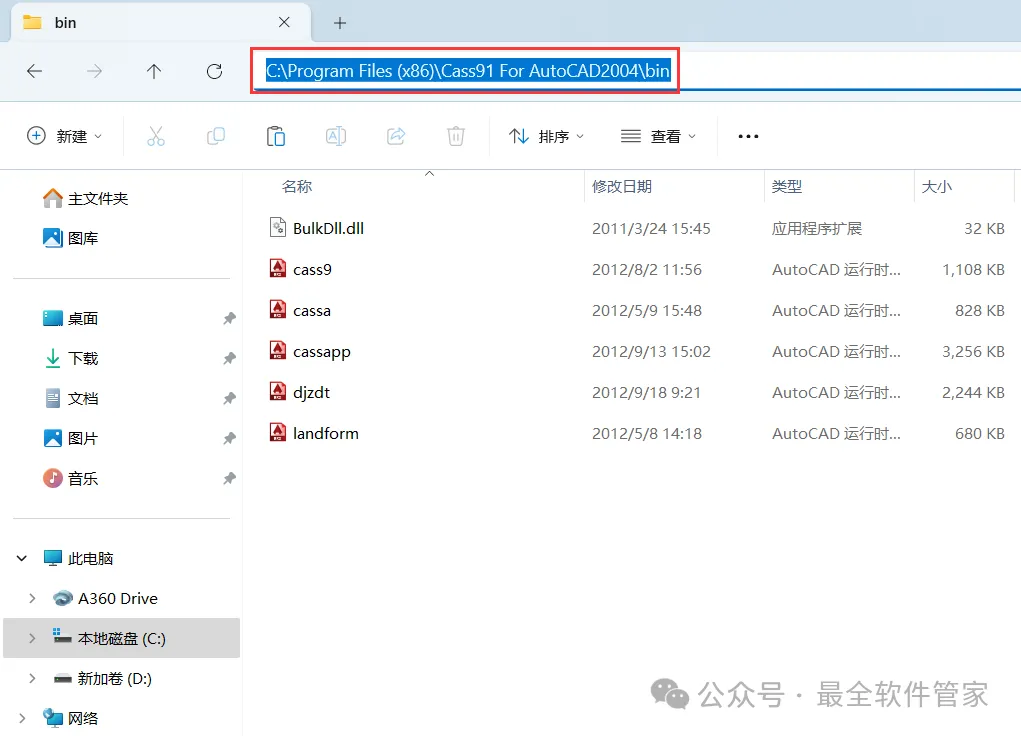Open 下载 (Downloads) in sidebar
Image resolution: width=1021 pixels, height=736 pixels.
click(70, 358)
